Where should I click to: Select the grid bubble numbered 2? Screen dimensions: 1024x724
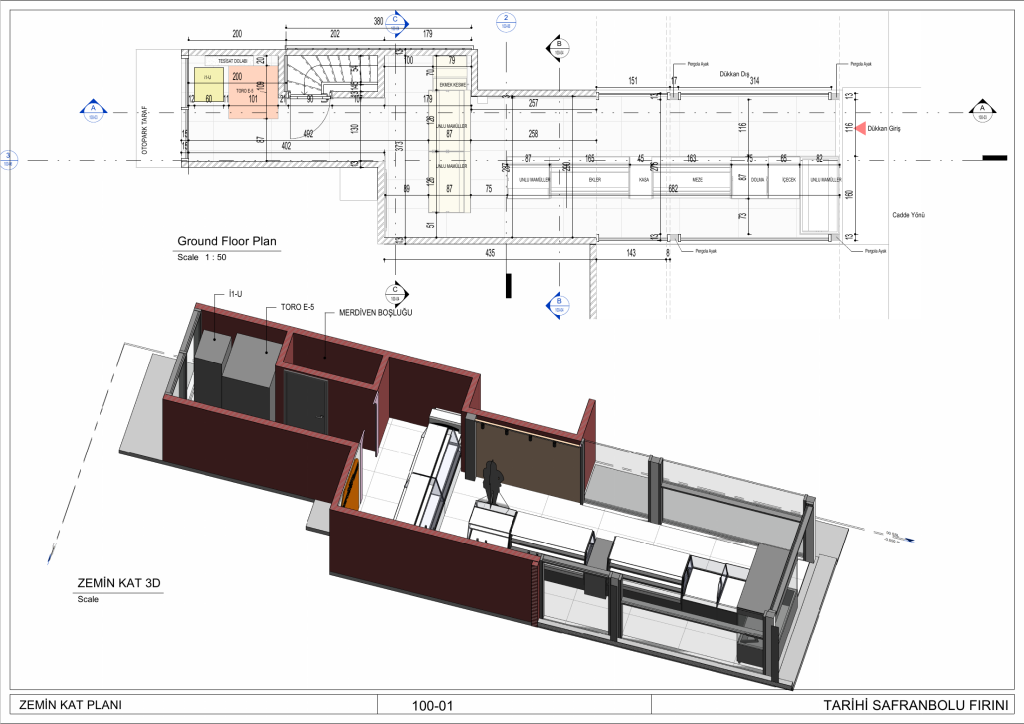coord(505,22)
